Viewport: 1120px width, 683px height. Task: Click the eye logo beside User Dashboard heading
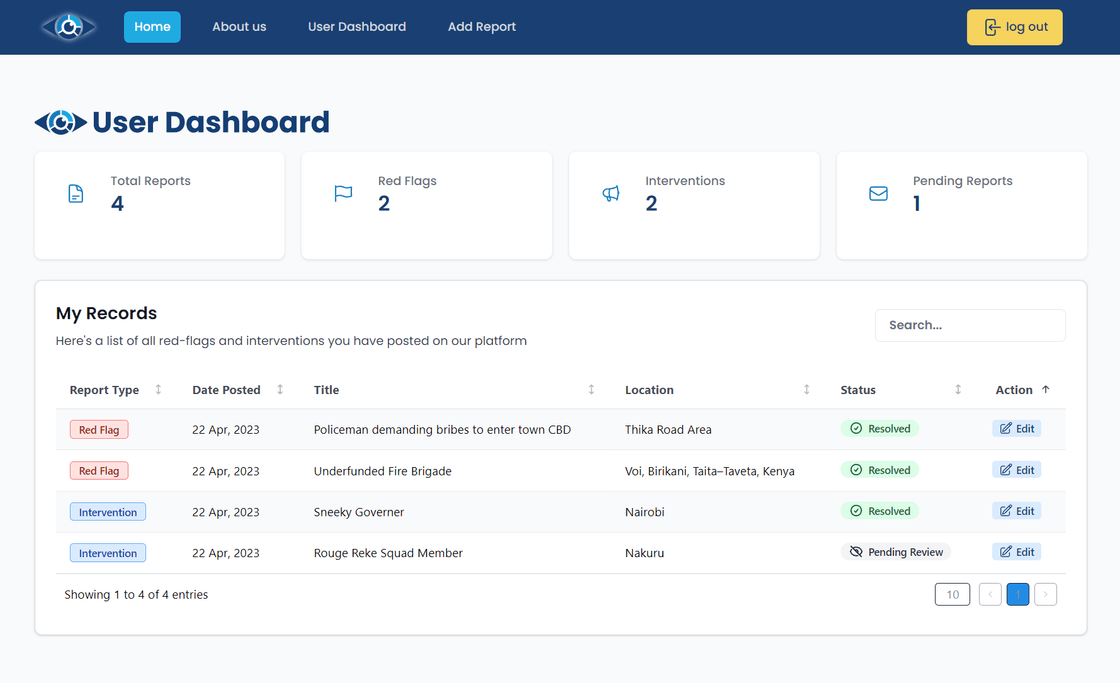(61, 122)
